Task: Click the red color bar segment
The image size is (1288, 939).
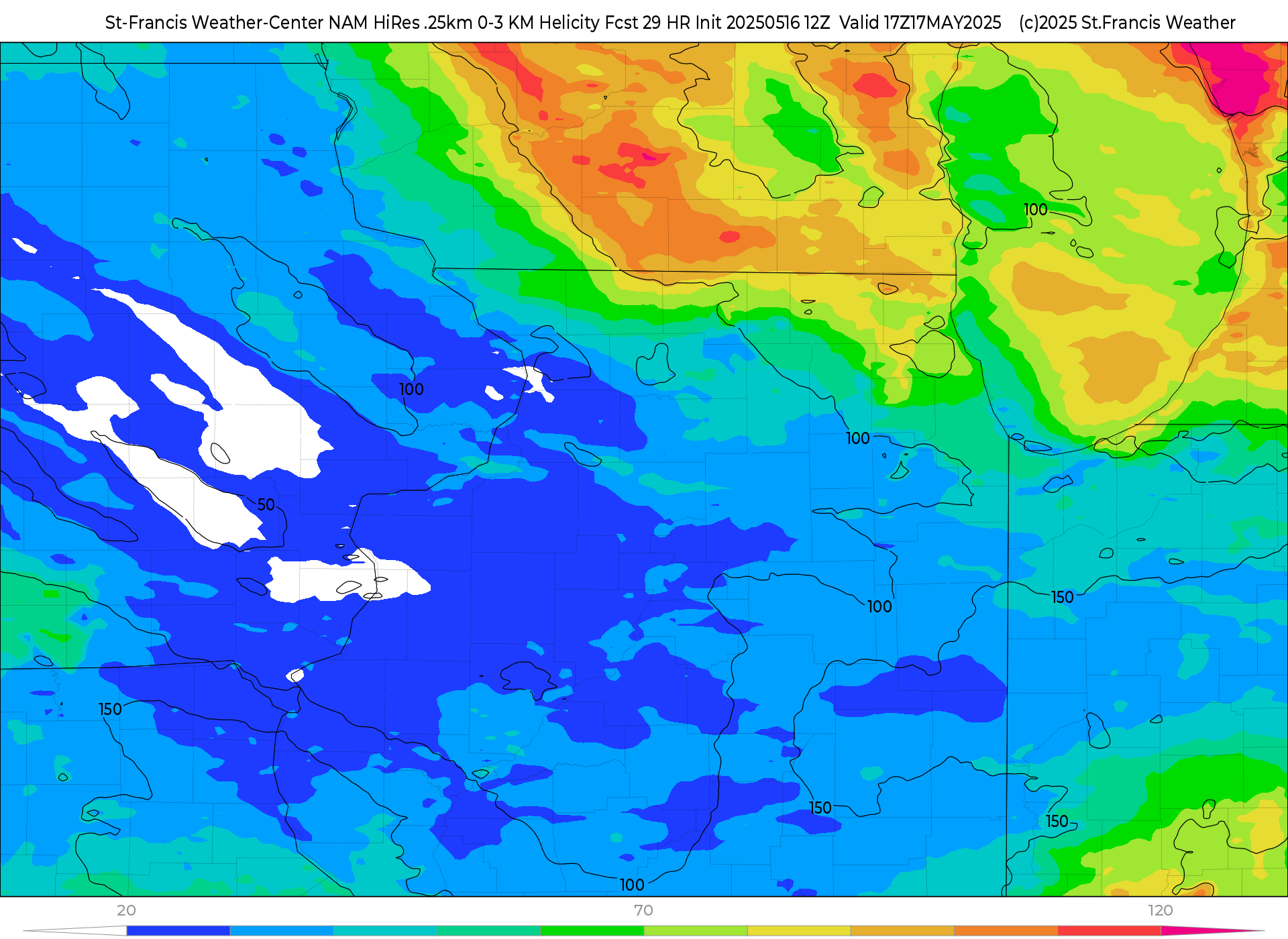Action: [1110, 931]
